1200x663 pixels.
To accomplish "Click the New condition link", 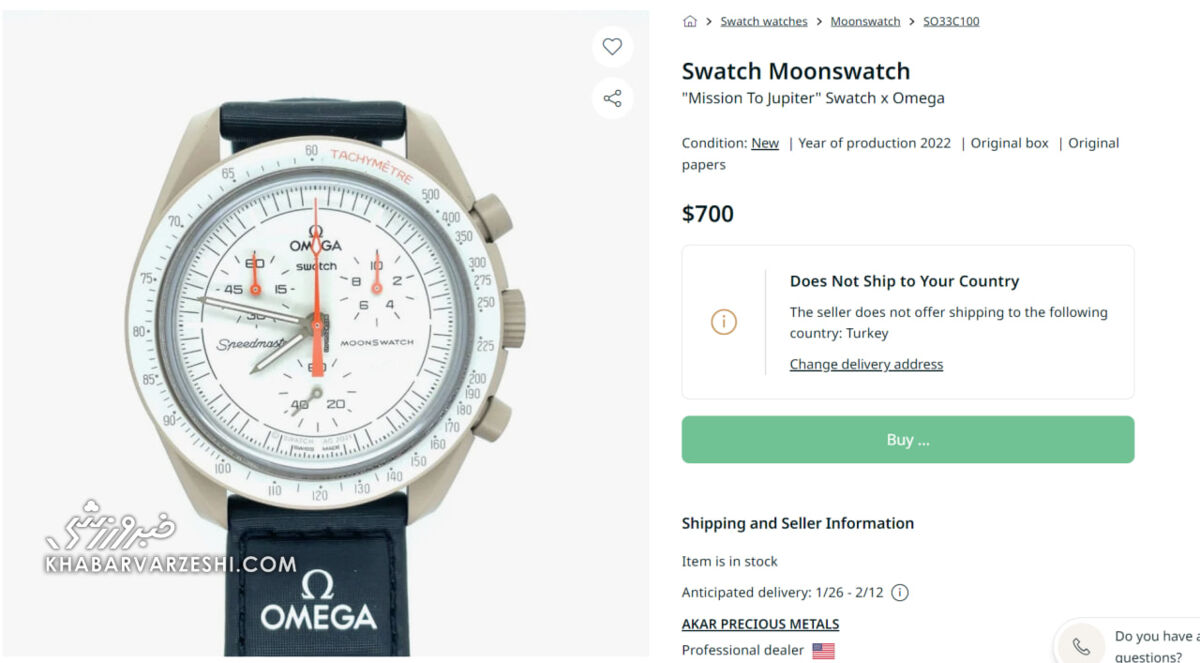I will click(x=765, y=143).
